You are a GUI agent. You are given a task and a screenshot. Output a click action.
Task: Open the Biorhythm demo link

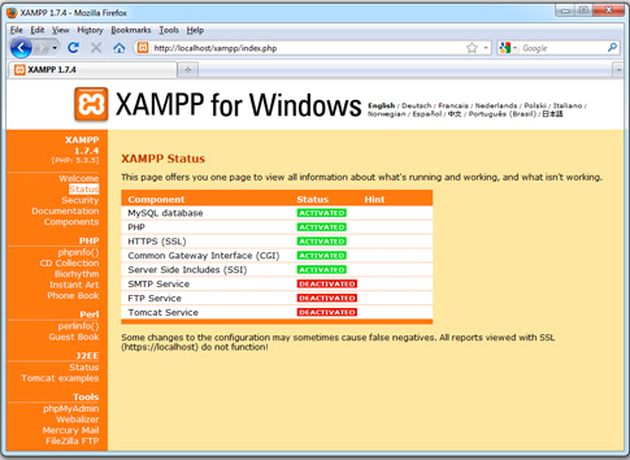tap(77, 274)
